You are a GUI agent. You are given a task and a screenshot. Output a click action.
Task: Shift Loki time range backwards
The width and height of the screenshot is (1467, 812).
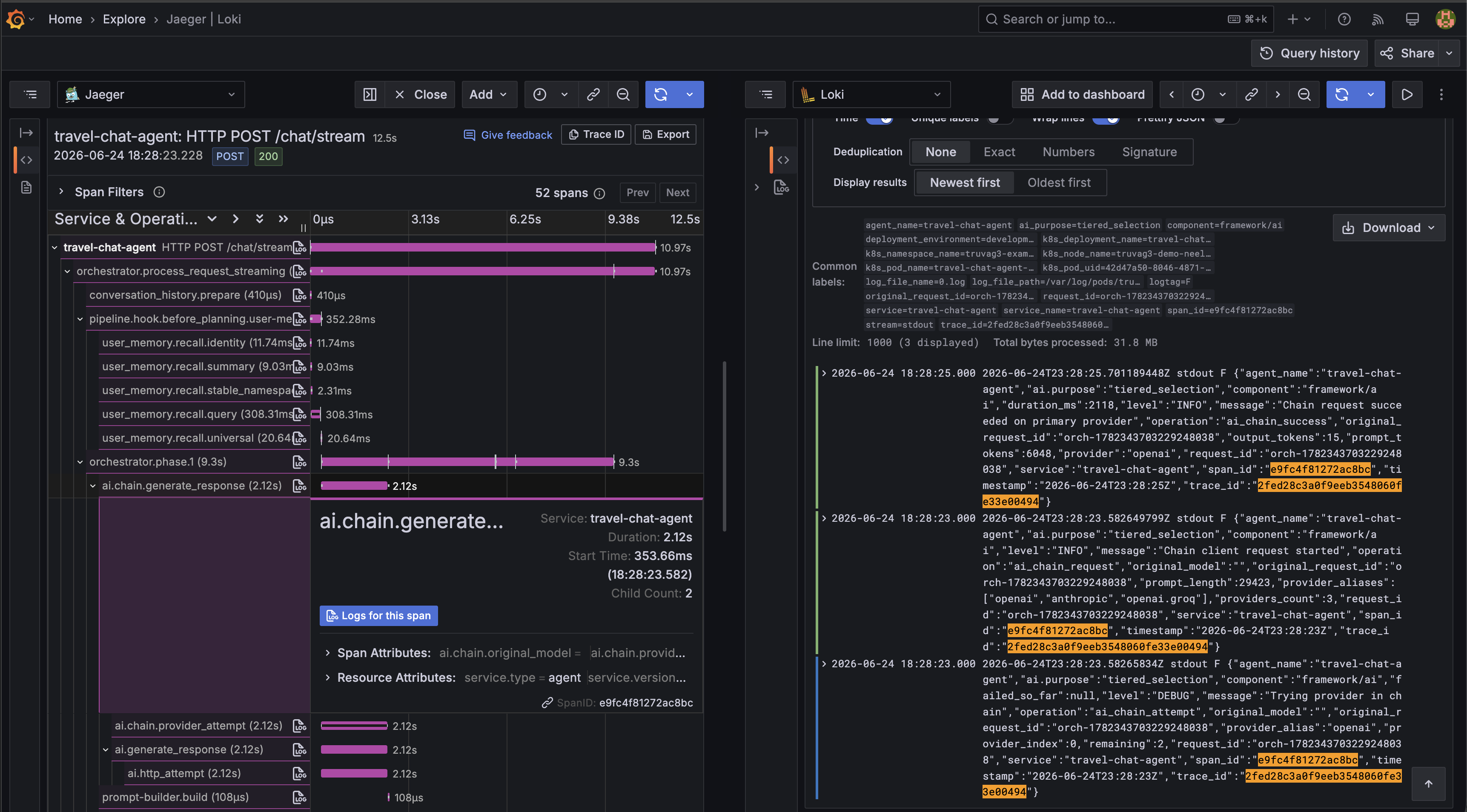[x=1172, y=94]
